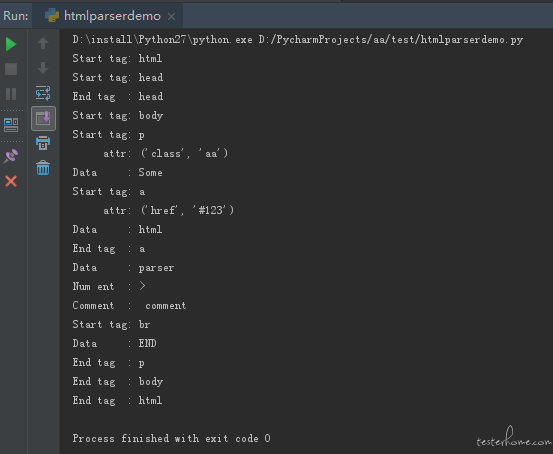Print the console output using printer icon
The height and width of the screenshot is (454, 553).
43,143
